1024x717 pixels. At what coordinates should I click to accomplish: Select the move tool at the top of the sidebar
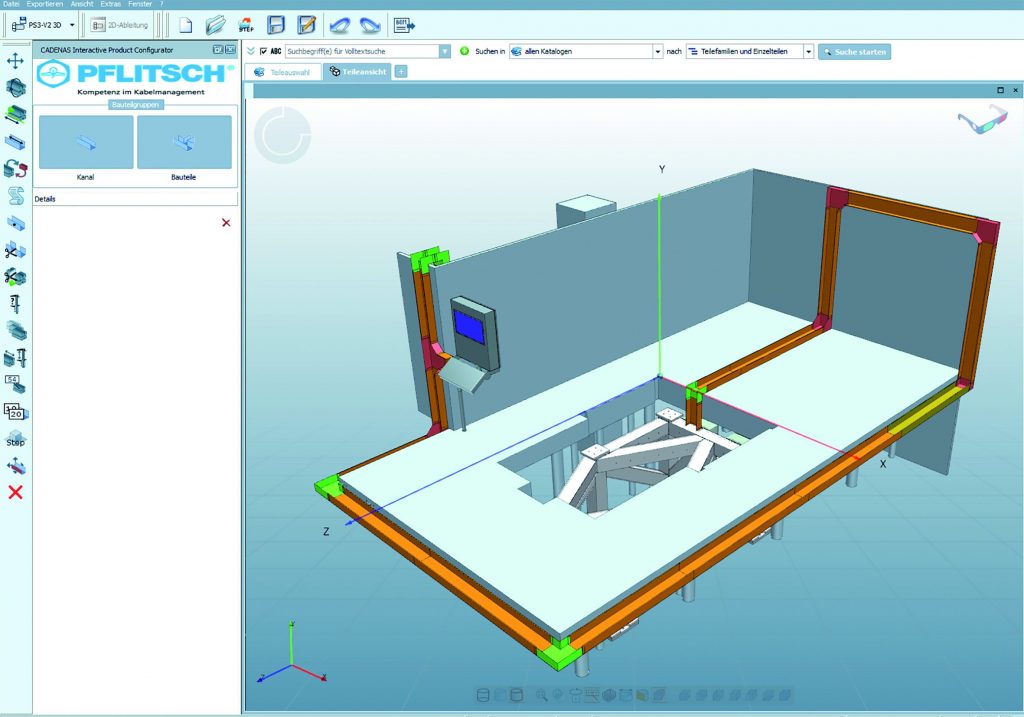coord(14,62)
